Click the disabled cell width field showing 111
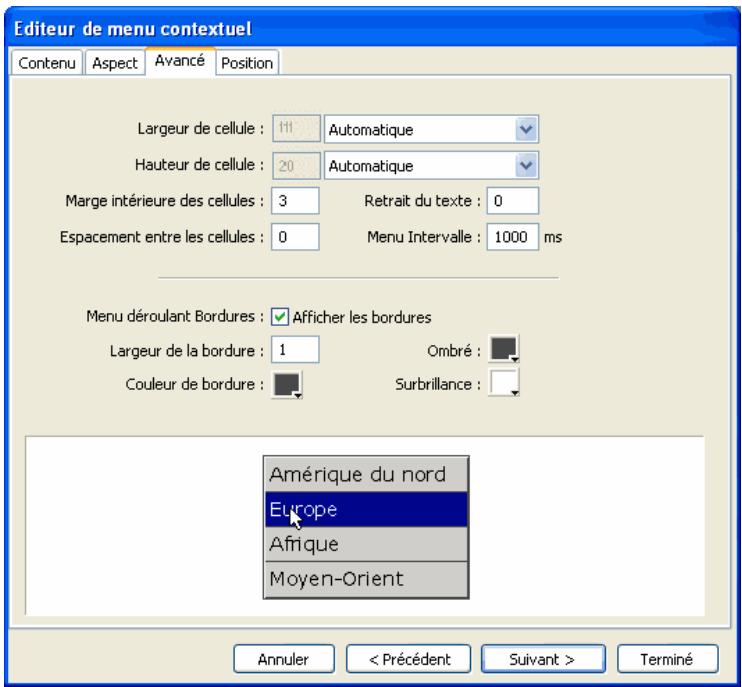This screenshot has height=687, width=742. tap(296, 128)
